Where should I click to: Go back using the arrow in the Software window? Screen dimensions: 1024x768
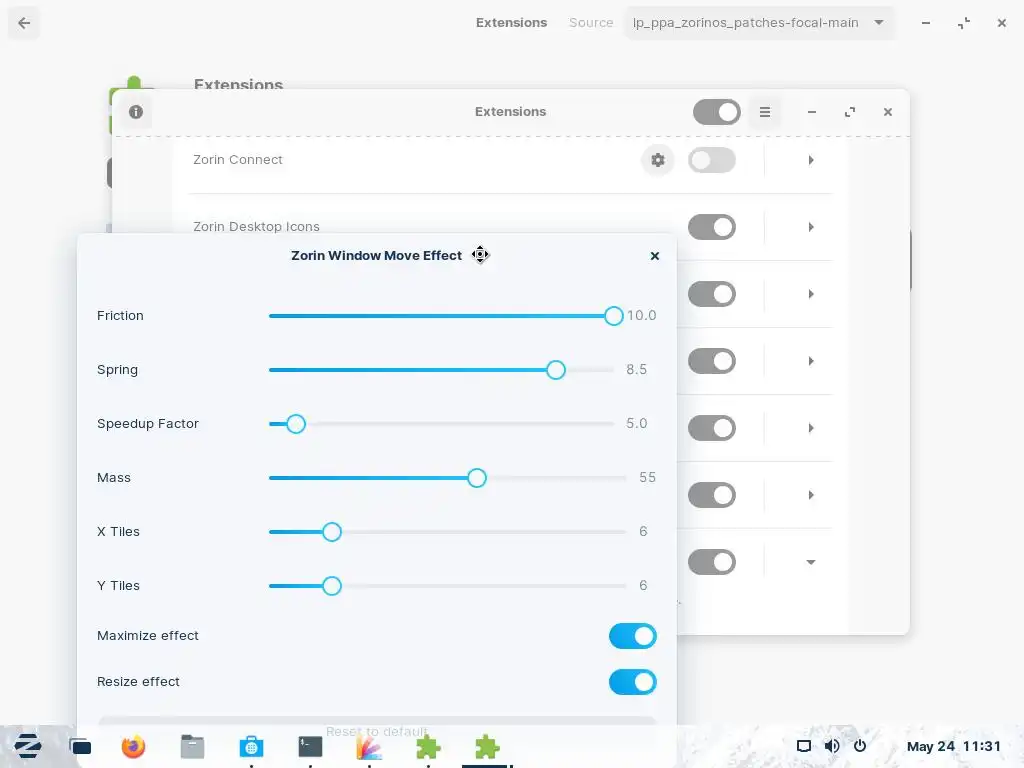click(24, 23)
